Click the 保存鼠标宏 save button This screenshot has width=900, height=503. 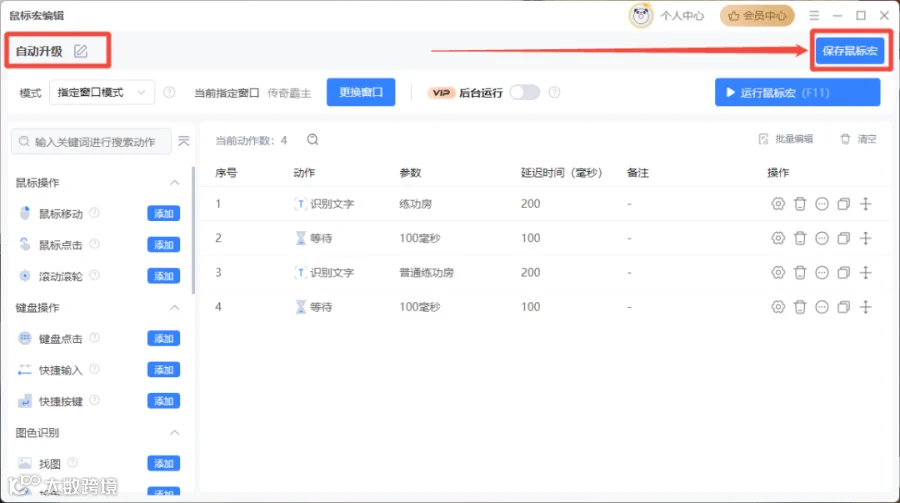[850, 51]
